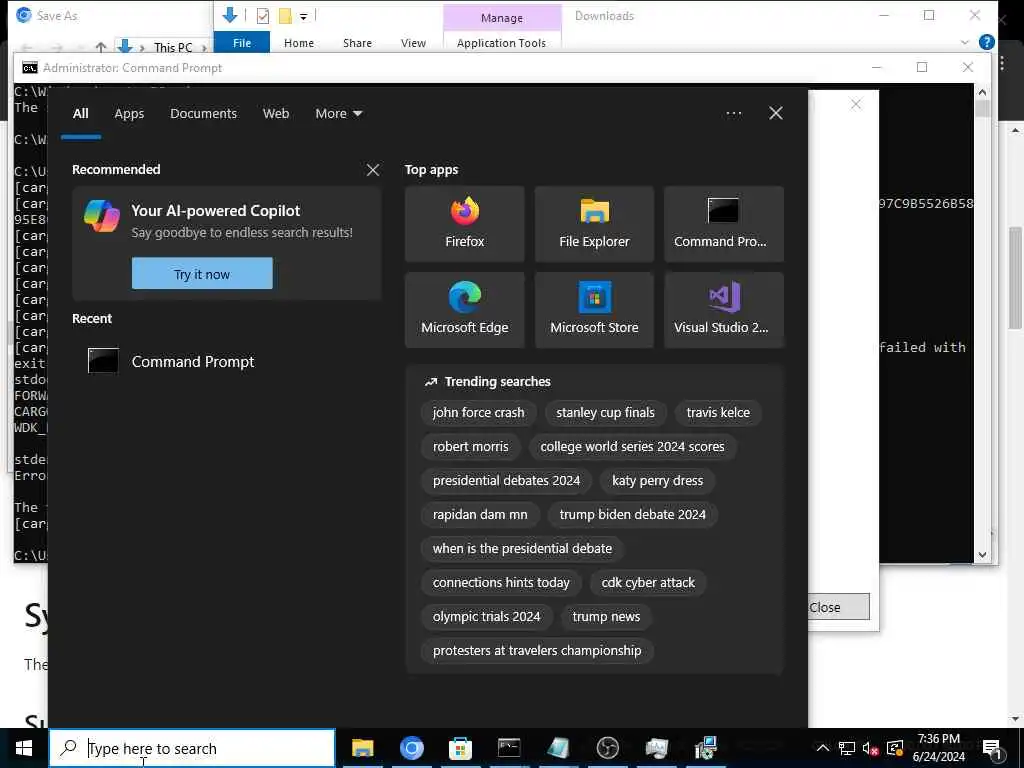Screen dimensions: 1024x768
Task: Click the search magnifier icon in taskbar
Action: 68,748
